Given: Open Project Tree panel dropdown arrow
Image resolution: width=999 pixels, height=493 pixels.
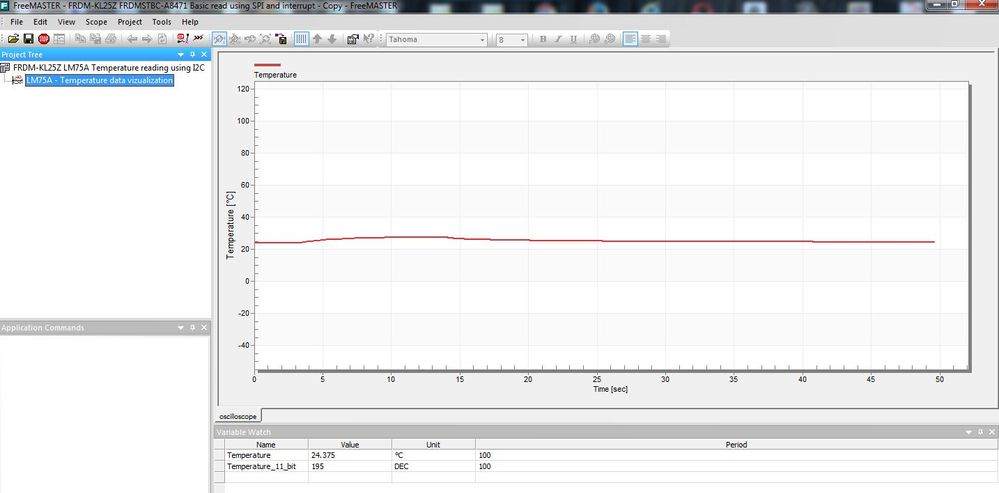Looking at the screenshot, I should pyautogui.click(x=181, y=55).
